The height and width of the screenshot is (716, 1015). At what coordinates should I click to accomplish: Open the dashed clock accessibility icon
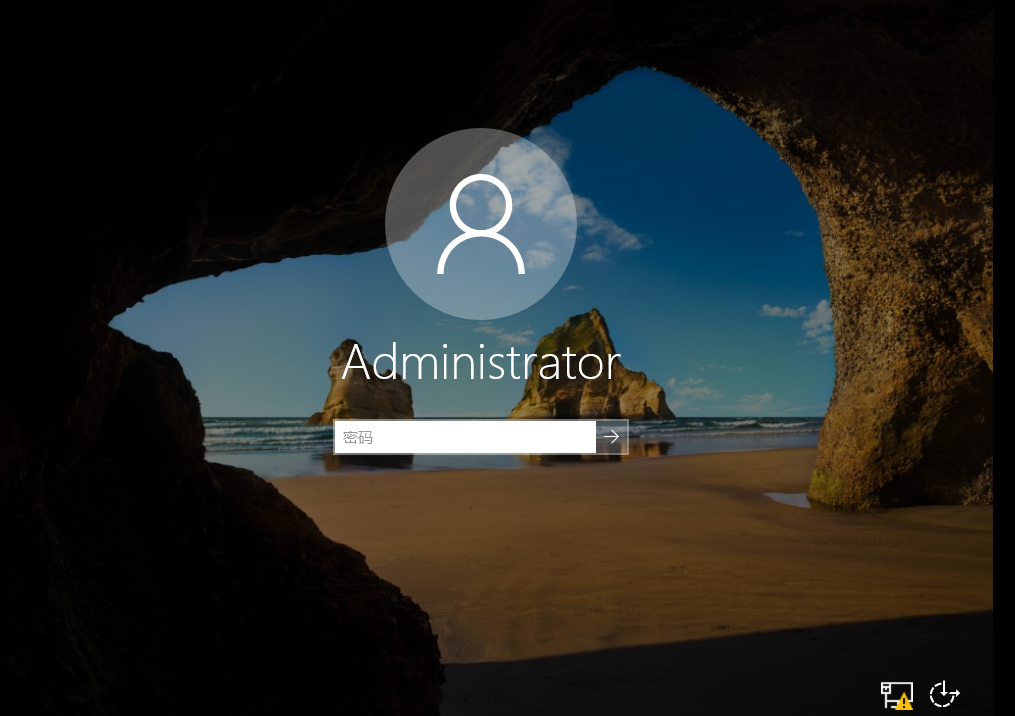[x=944, y=694]
